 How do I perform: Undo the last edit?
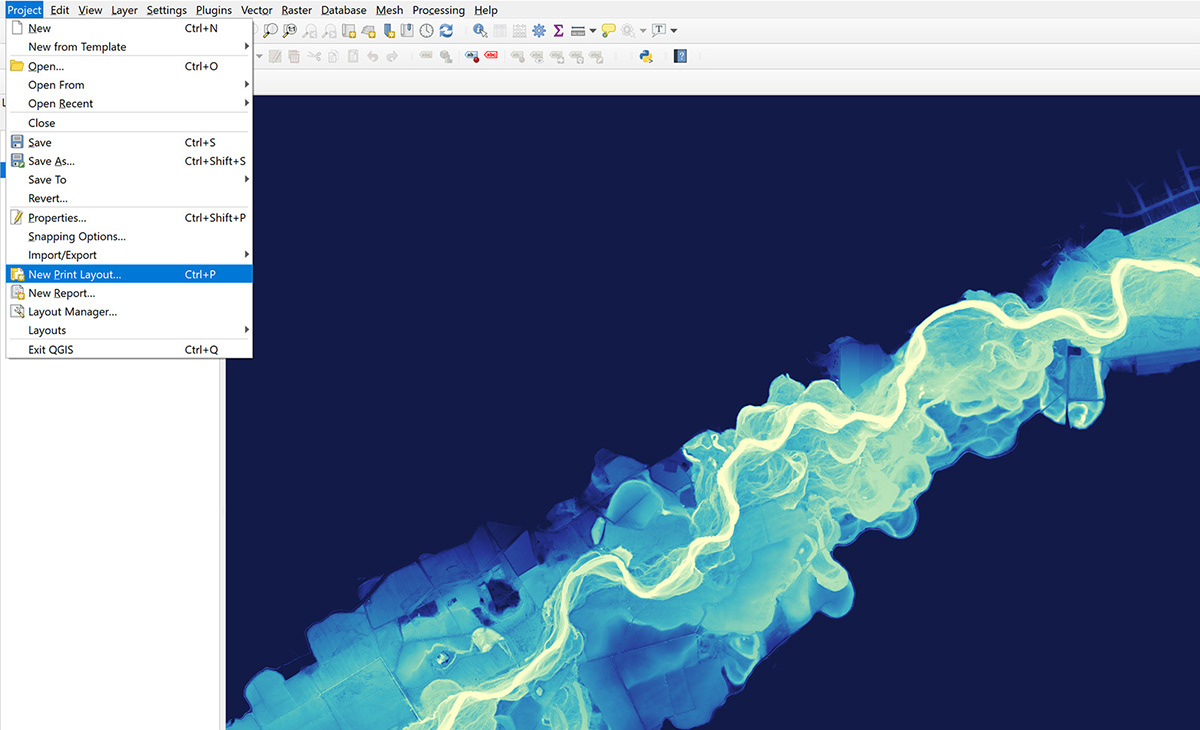point(372,56)
